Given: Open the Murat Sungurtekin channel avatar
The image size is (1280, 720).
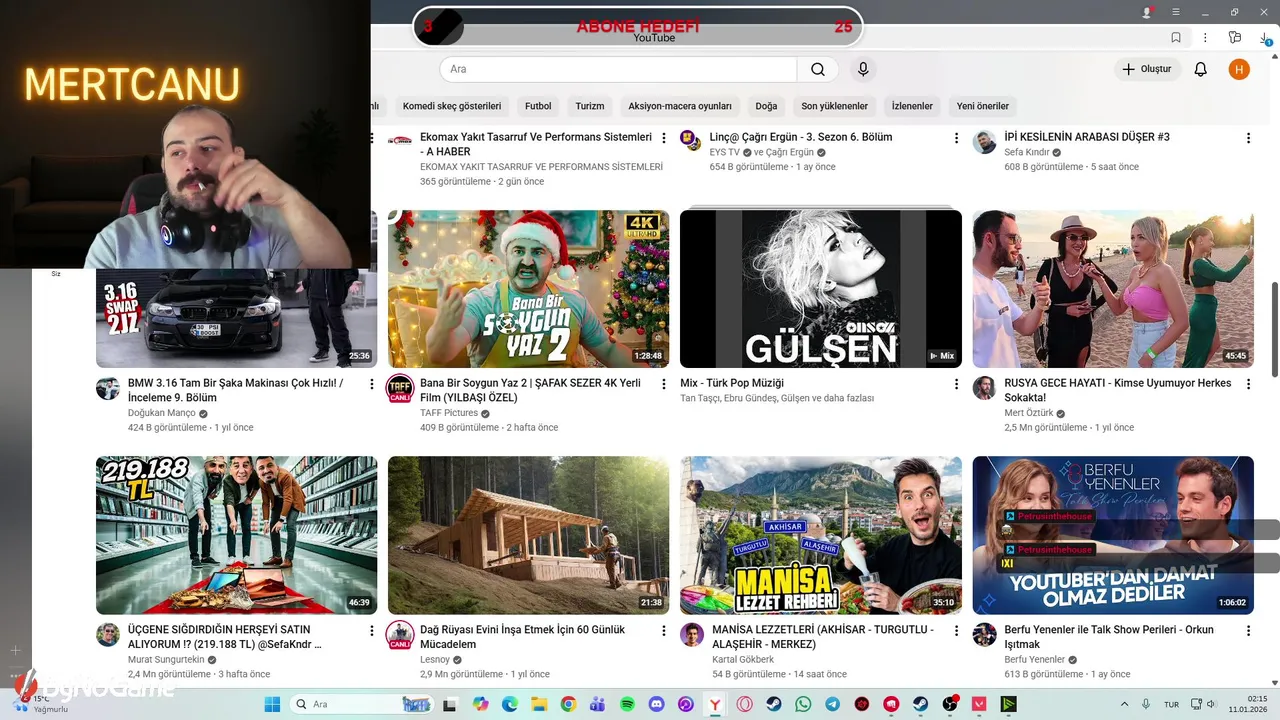Looking at the screenshot, I should 108,635.
